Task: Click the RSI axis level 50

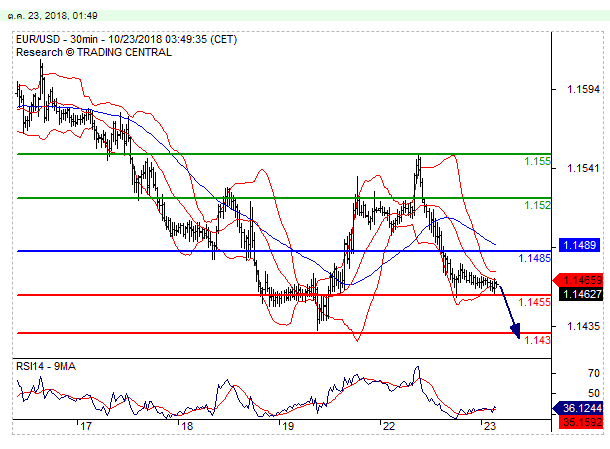Action: (594, 393)
